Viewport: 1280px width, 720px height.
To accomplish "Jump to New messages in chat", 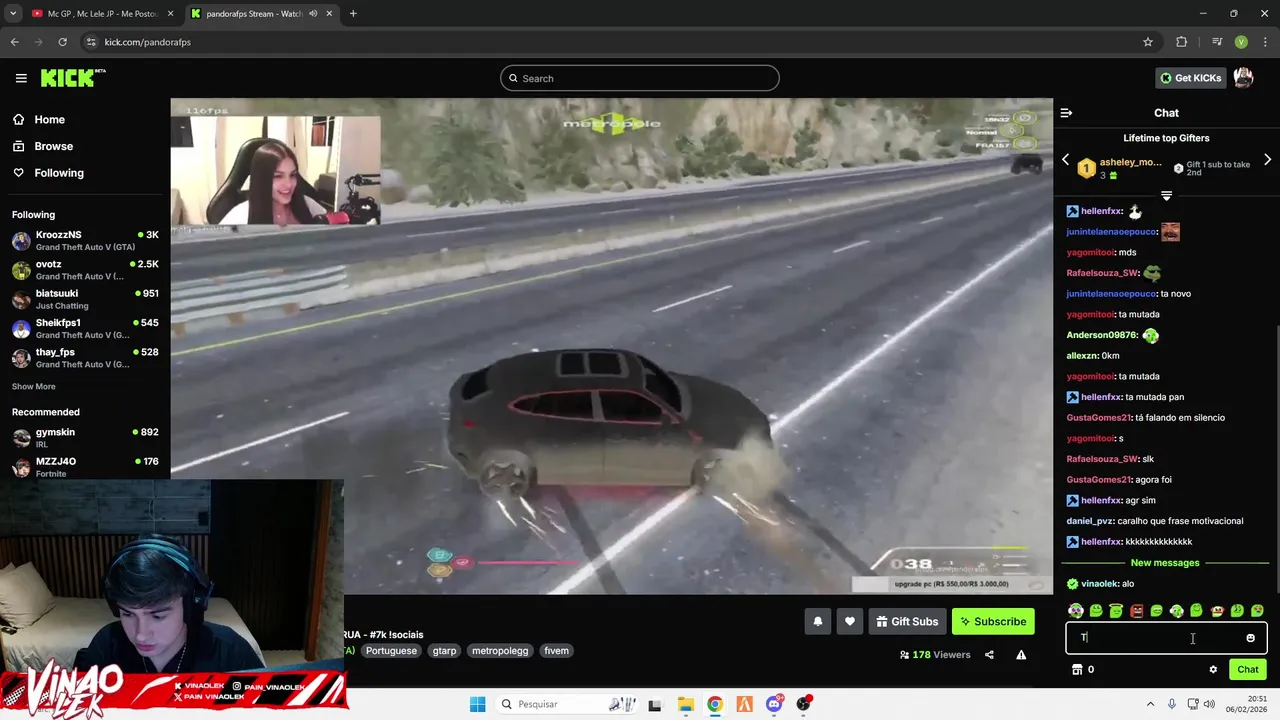I will (1165, 563).
